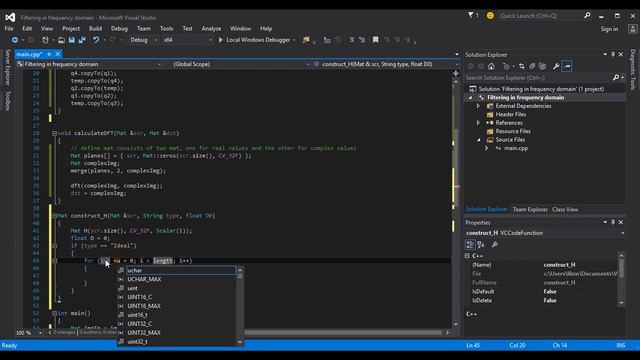Toggle Alphabetical sort in Properties panel
The height and width of the screenshot is (360, 640).
click(481, 244)
